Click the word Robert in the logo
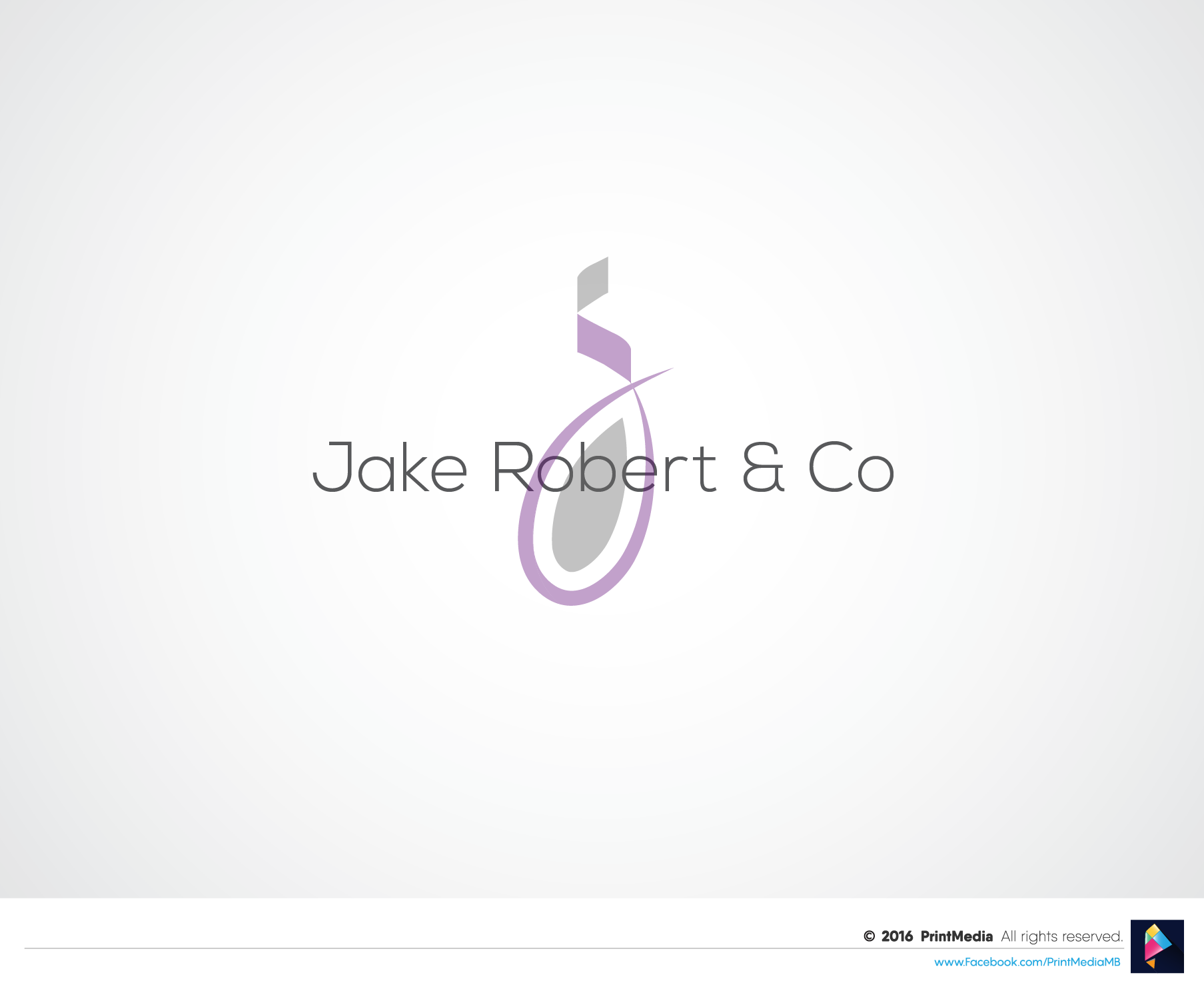The height and width of the screenshot is (997, 1204). point(604,468)
